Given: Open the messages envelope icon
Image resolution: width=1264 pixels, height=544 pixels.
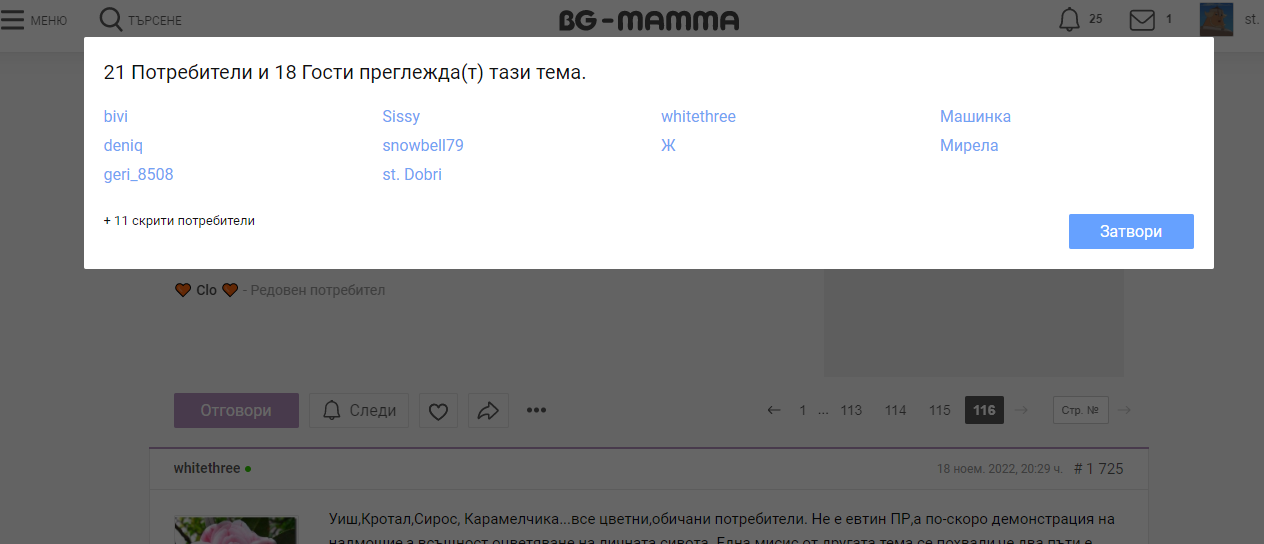Looking at the screenshot, I should pos(1141,19).
